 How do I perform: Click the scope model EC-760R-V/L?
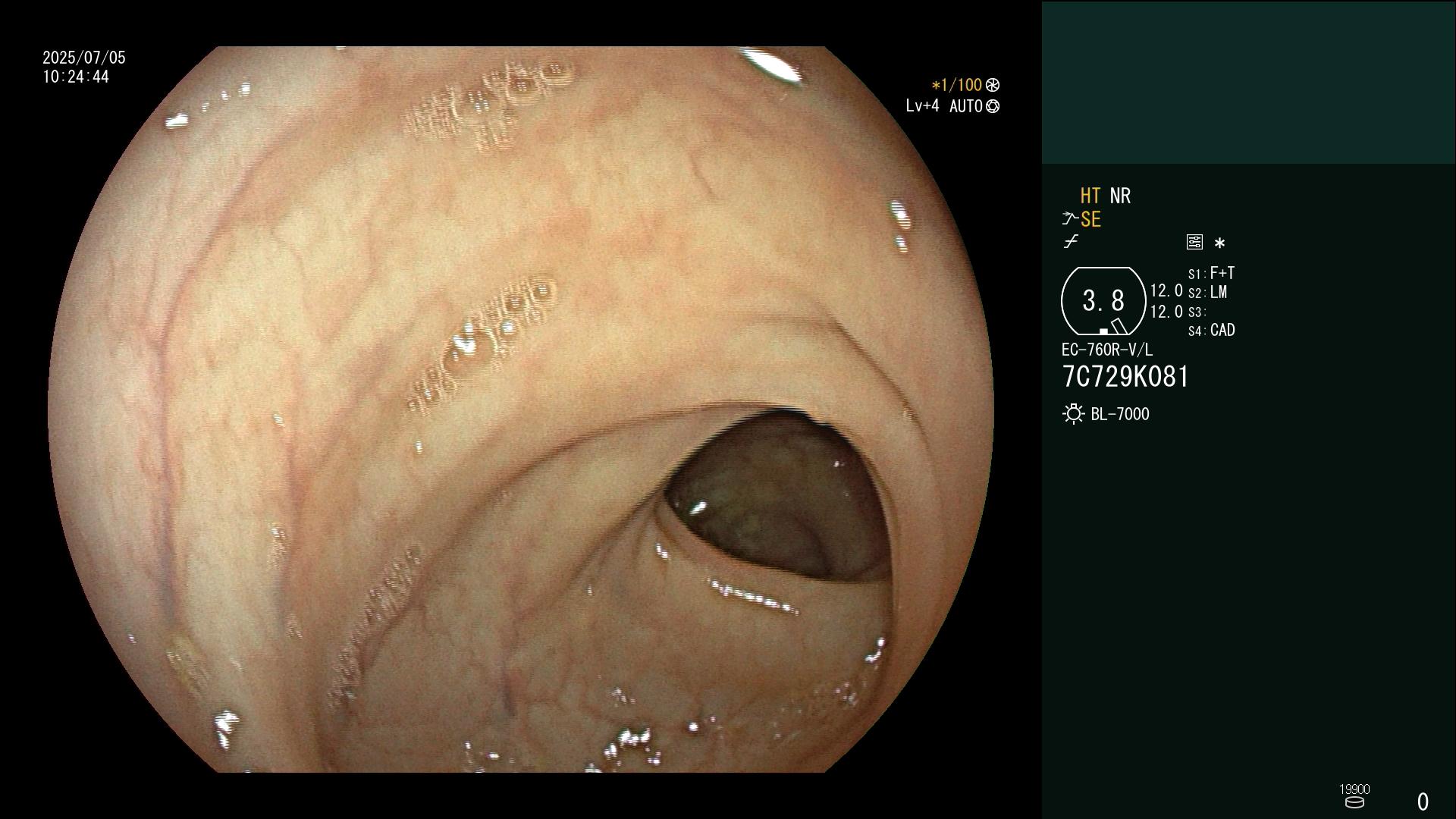pos(1107,350)
